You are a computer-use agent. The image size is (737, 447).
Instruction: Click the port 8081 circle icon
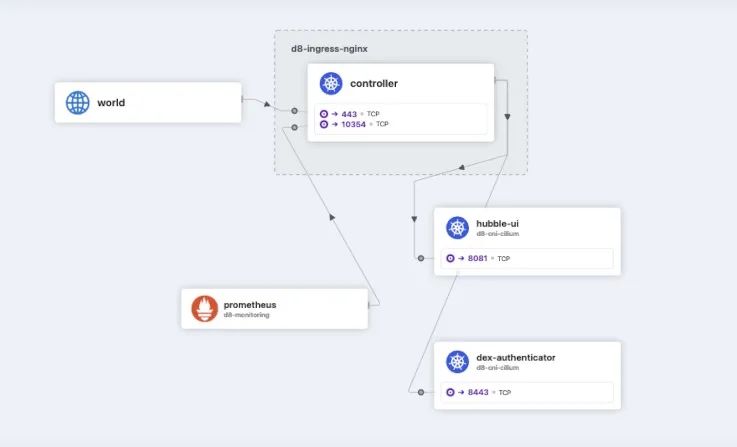coord(450,258)
